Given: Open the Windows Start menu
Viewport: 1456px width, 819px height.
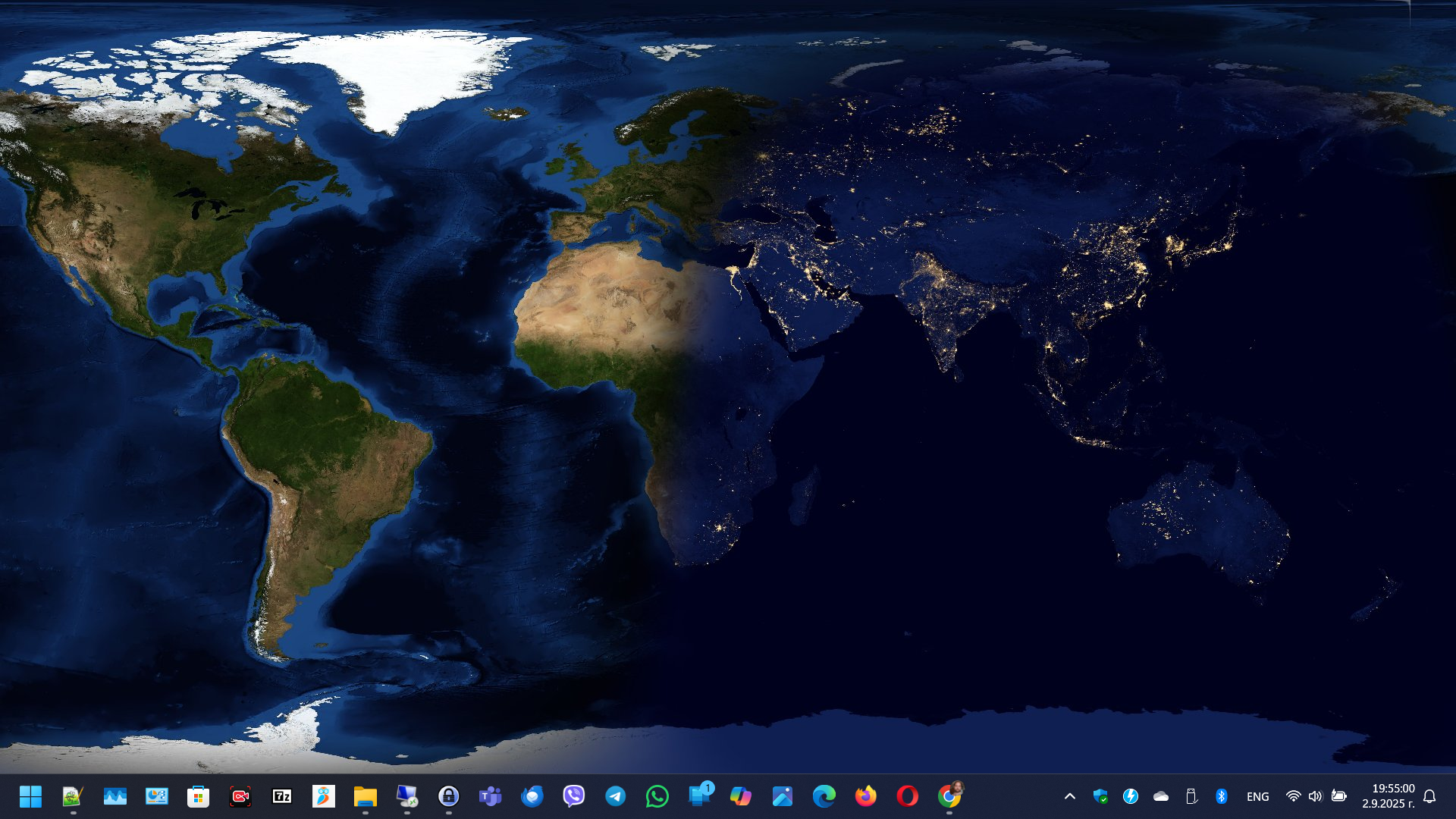Looking at the screenshot, I should pos(31,796).
